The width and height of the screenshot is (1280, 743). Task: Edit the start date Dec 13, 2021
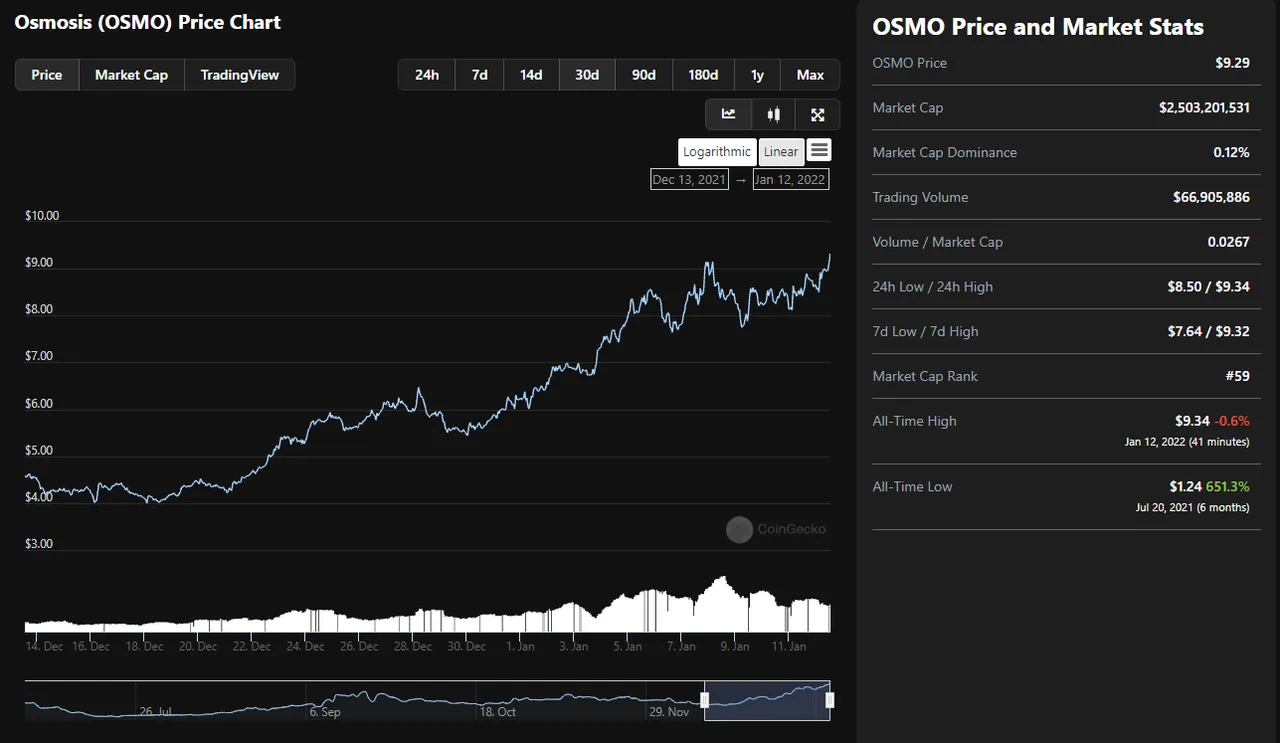click(689, 180)
